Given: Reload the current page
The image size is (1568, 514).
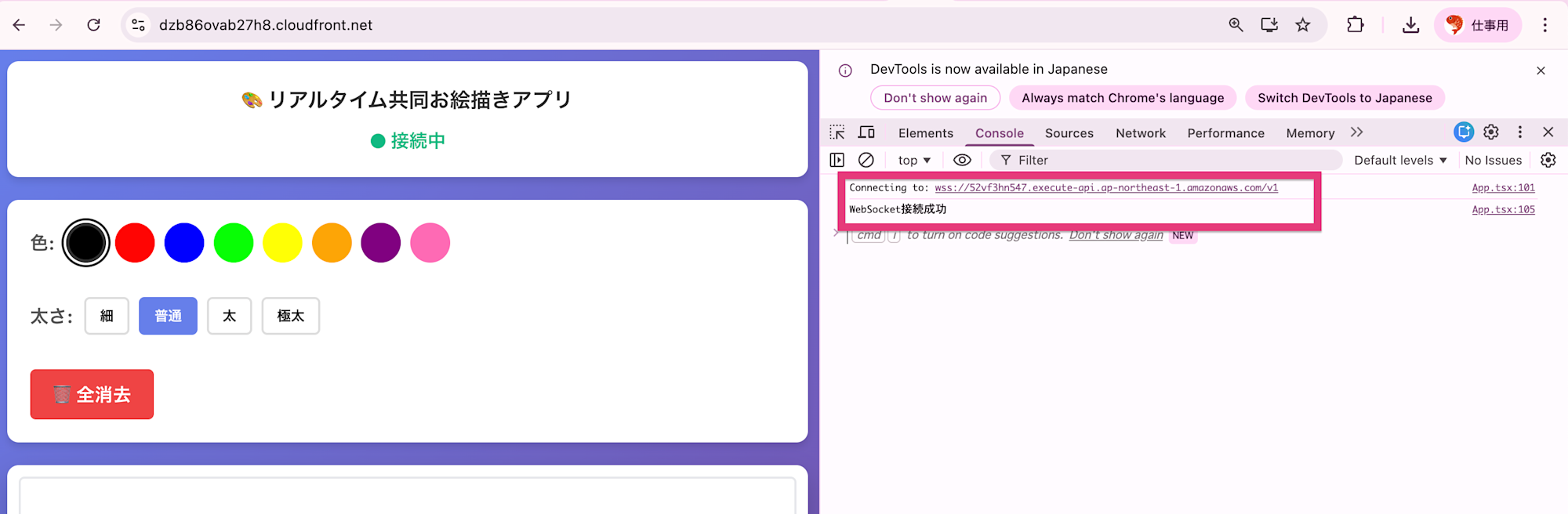Looking at the screenshot, I should (x=93, y=25).
